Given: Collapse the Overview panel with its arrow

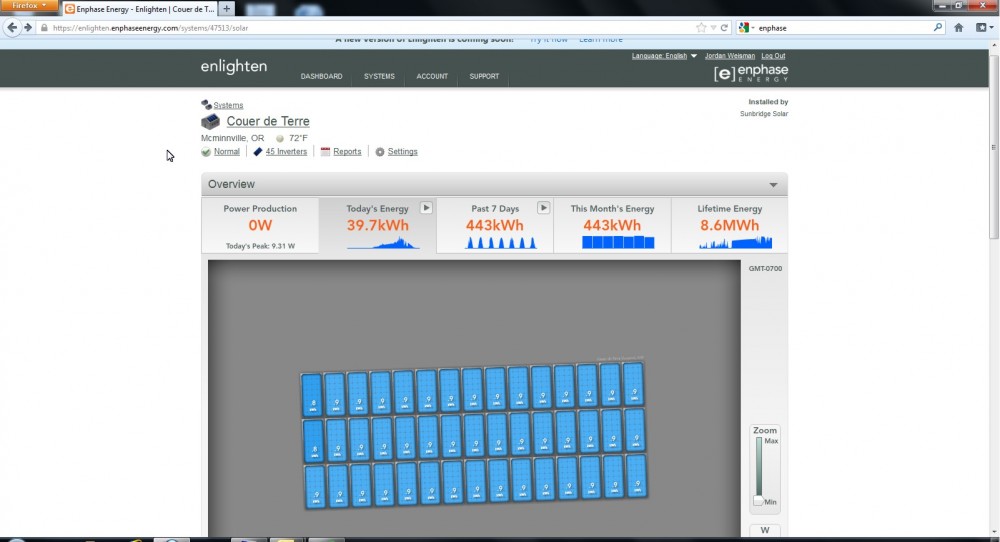Looking at the screenshot, I should click(x=773, y=185).
